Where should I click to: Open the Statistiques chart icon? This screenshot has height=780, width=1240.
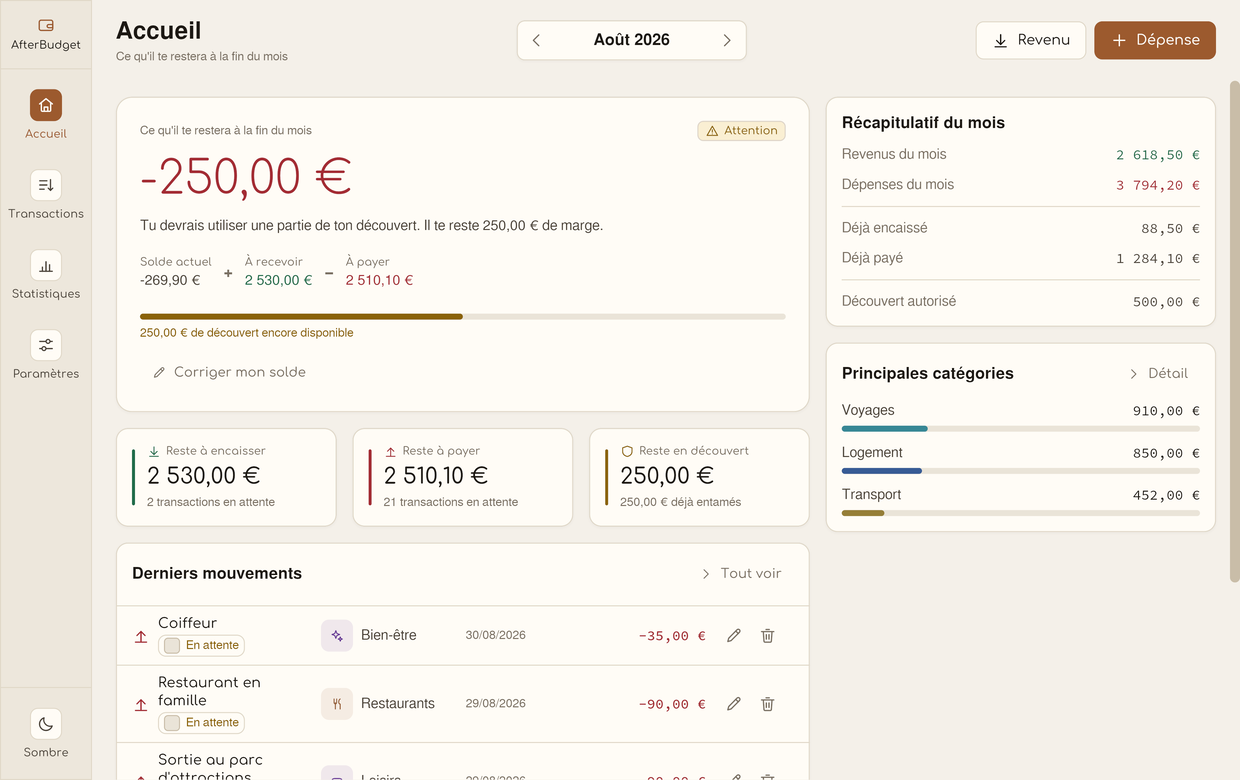tap(46, 265)
